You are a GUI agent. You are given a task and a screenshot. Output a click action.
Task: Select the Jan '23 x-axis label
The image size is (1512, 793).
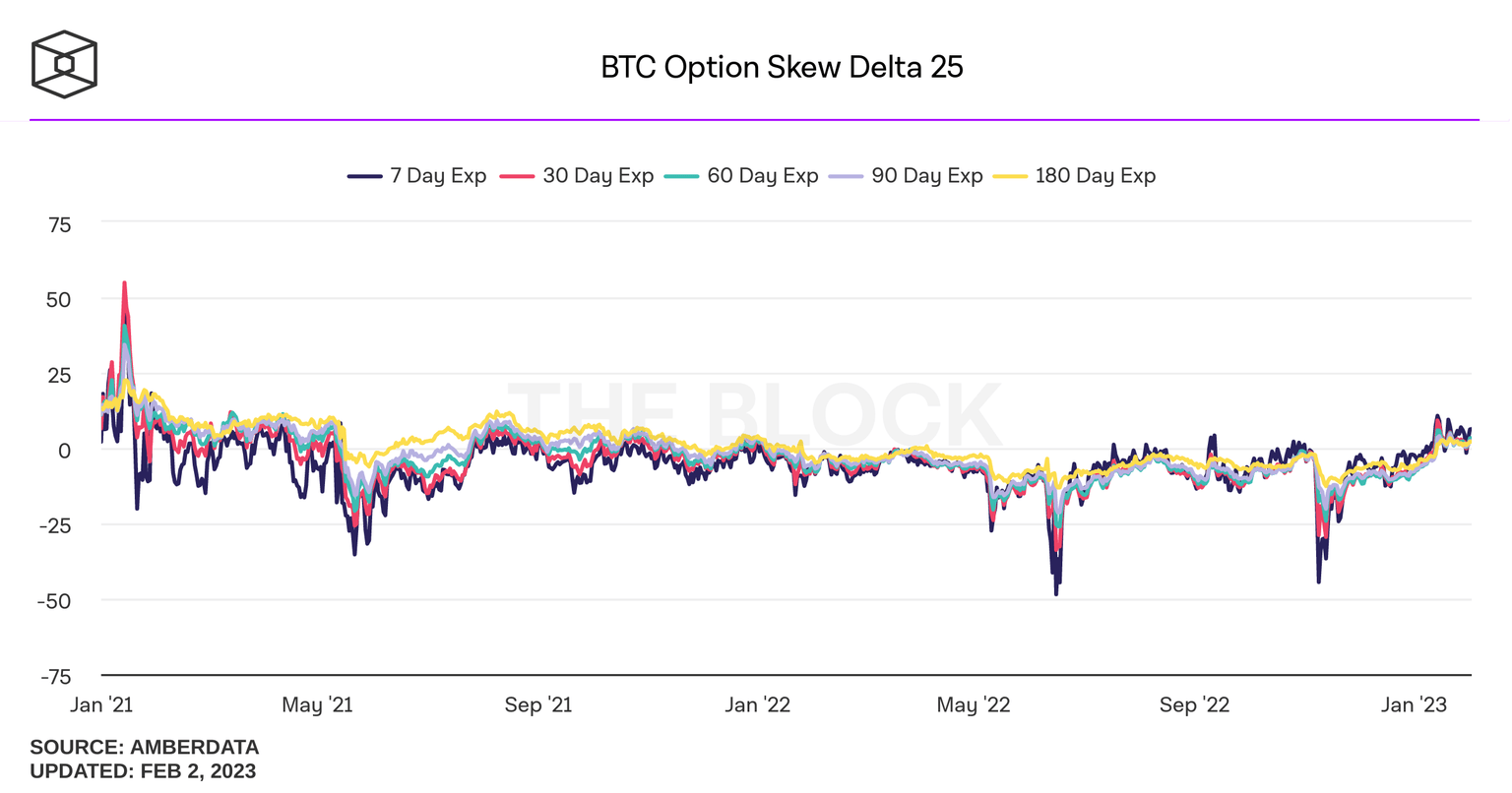coord(1414,705)
